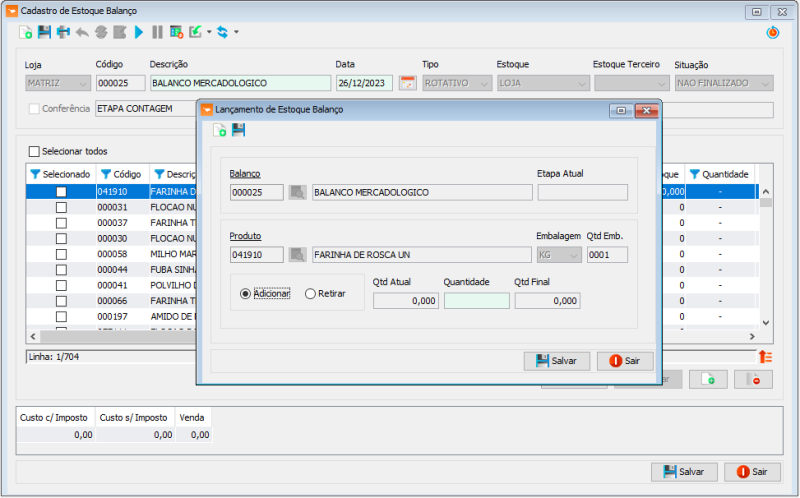Click the third main toolbar icon beside save
This screenshot has width=800, height=498.
tap(63, 32)
